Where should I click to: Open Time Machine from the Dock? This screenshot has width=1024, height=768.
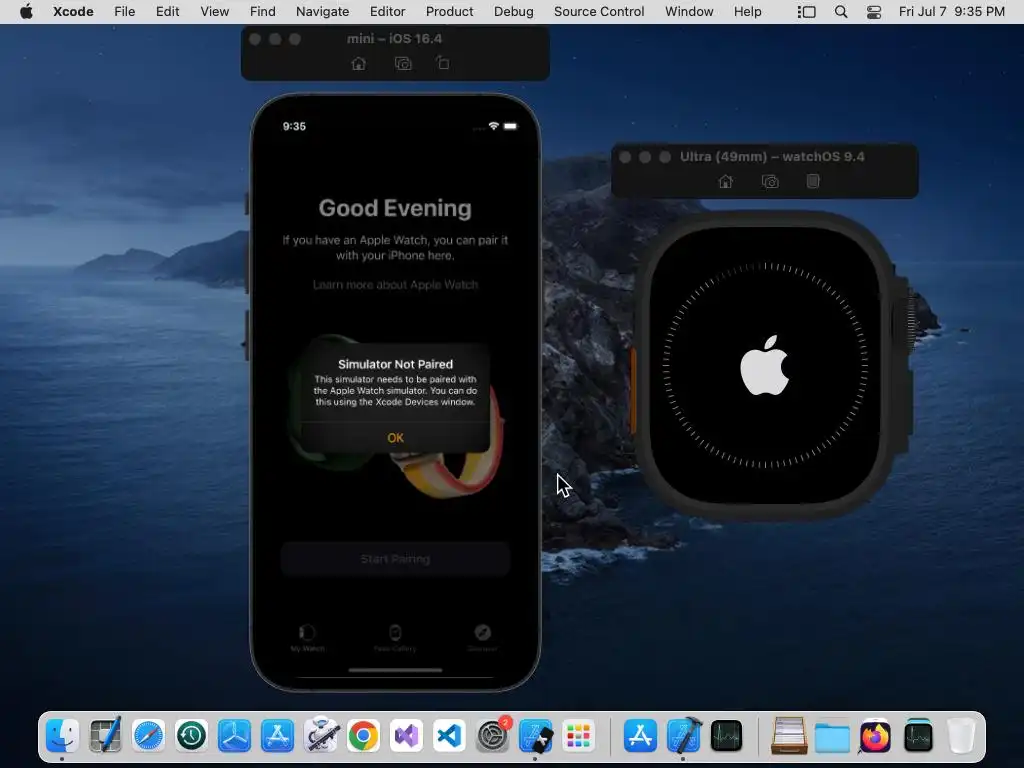[x=191, y=736]
